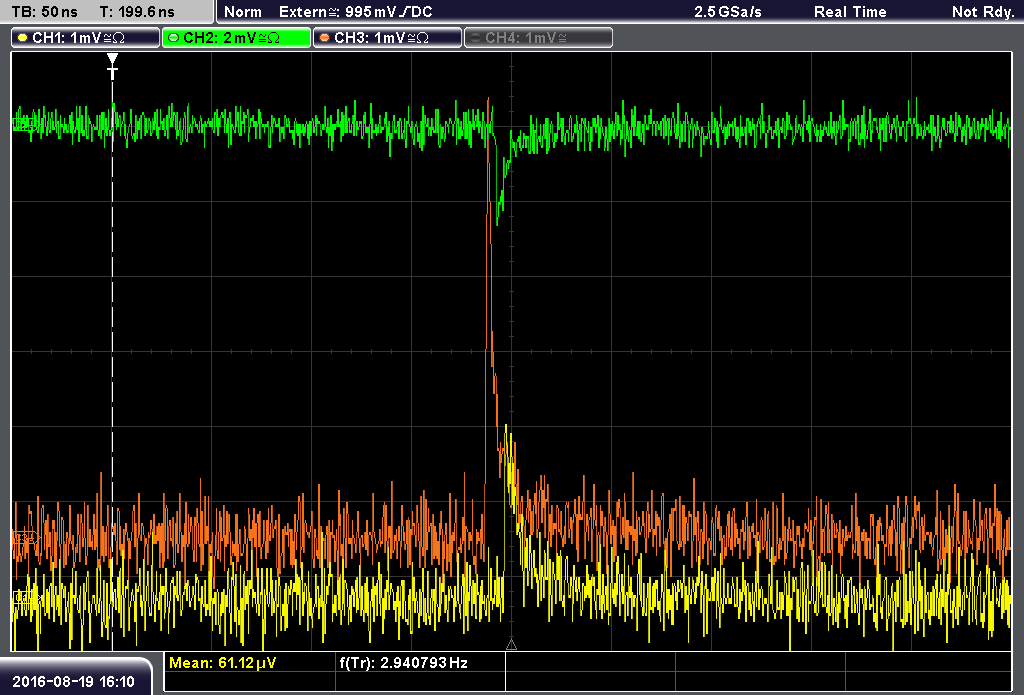Click the TB: 50 ns timebase readout

[44, 12]
